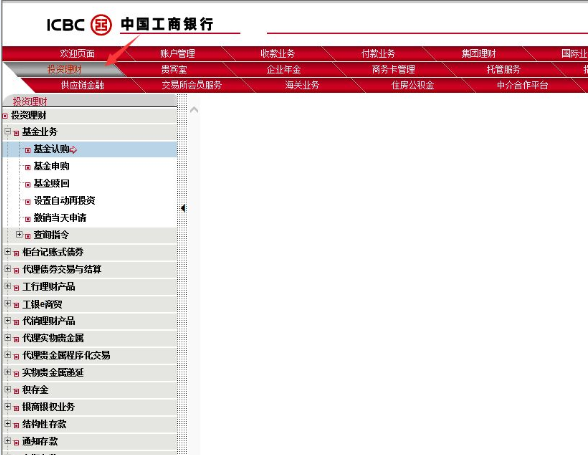The image size is (588, 455).
Task: Click the red icon beside 基金申购
Action: coord(27,167)
